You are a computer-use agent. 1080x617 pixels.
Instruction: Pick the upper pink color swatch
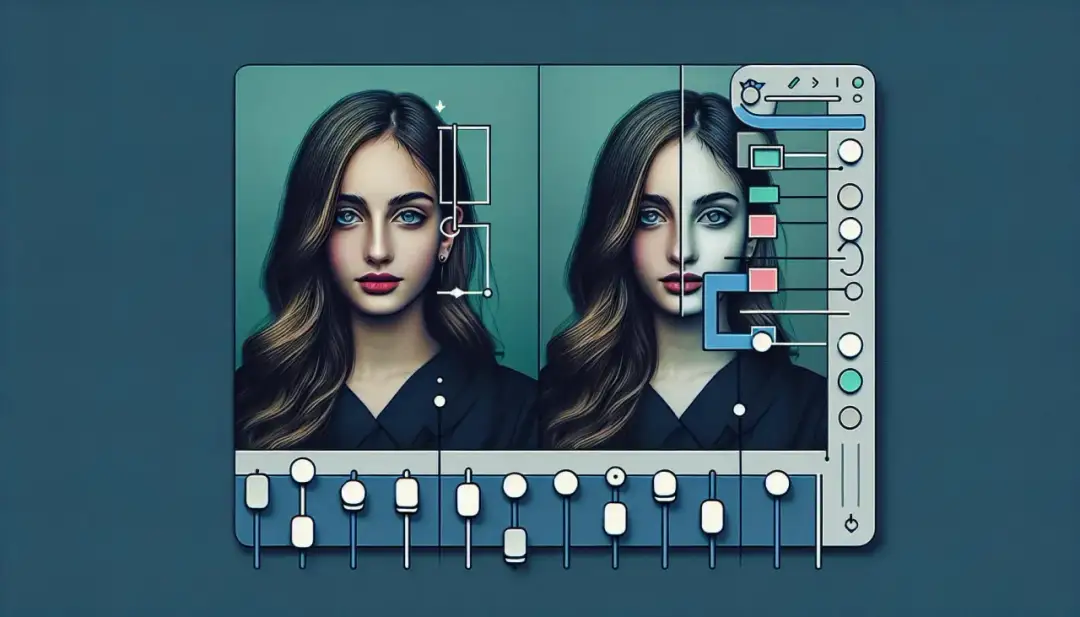pyautogui.click(x=762, y=225)
